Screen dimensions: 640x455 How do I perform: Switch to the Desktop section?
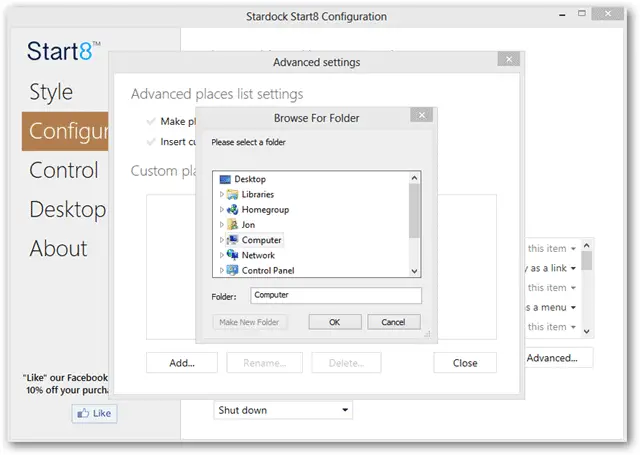coord(67,209)
